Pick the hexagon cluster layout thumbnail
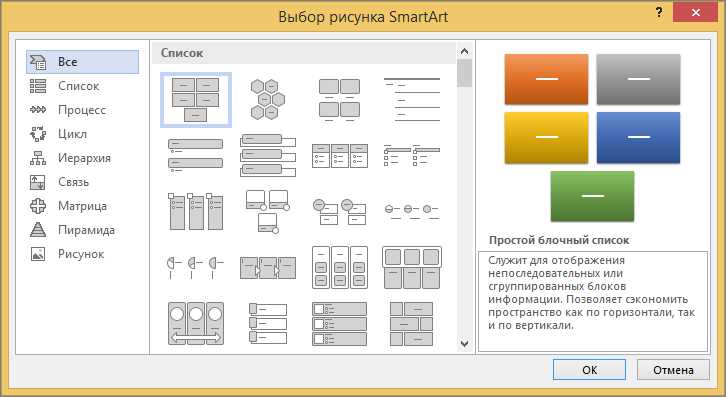 click(268, 99)
